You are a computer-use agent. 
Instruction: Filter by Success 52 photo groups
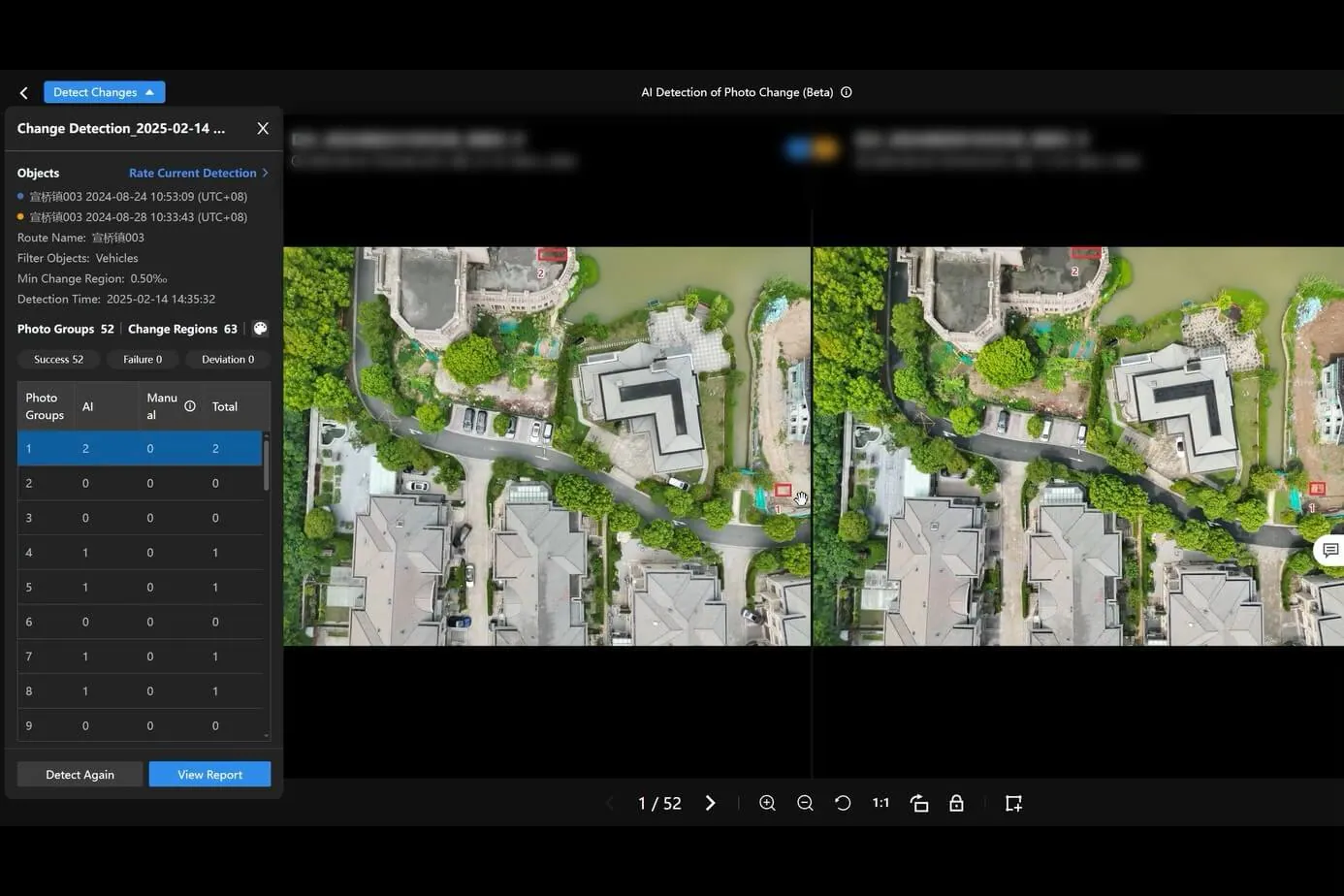(58, 360)
